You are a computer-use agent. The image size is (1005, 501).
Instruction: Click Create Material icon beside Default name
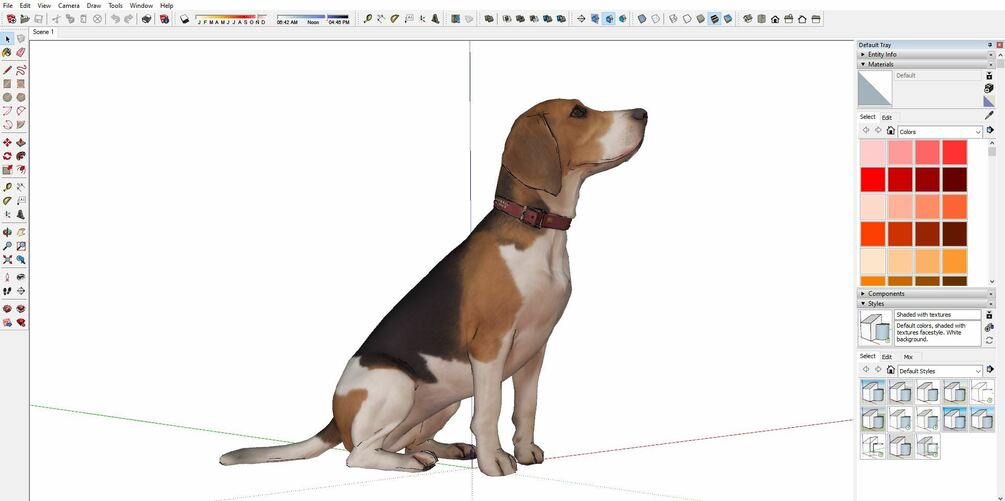coord(989,88)
